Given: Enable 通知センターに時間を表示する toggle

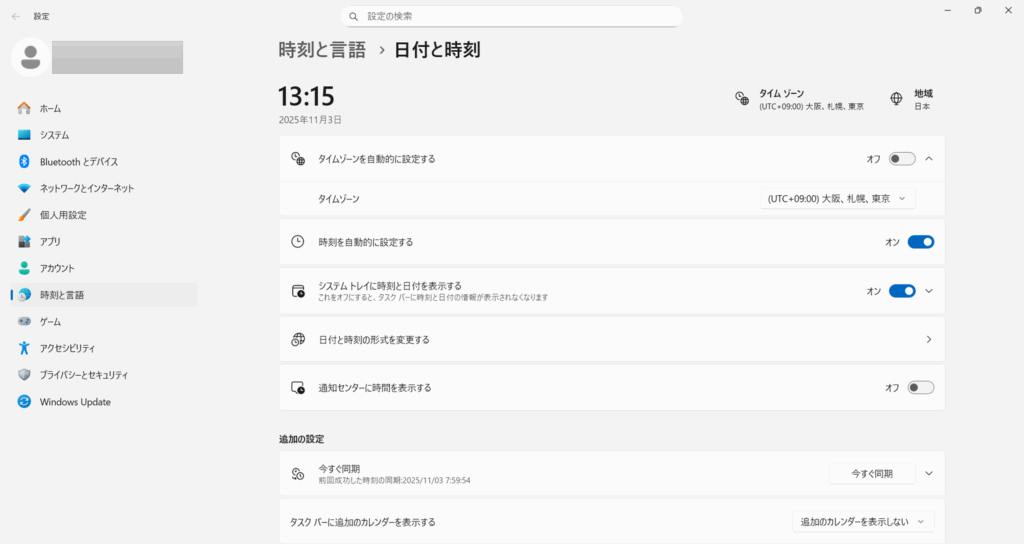Looking at the screenshot, I should coord(920,388).
